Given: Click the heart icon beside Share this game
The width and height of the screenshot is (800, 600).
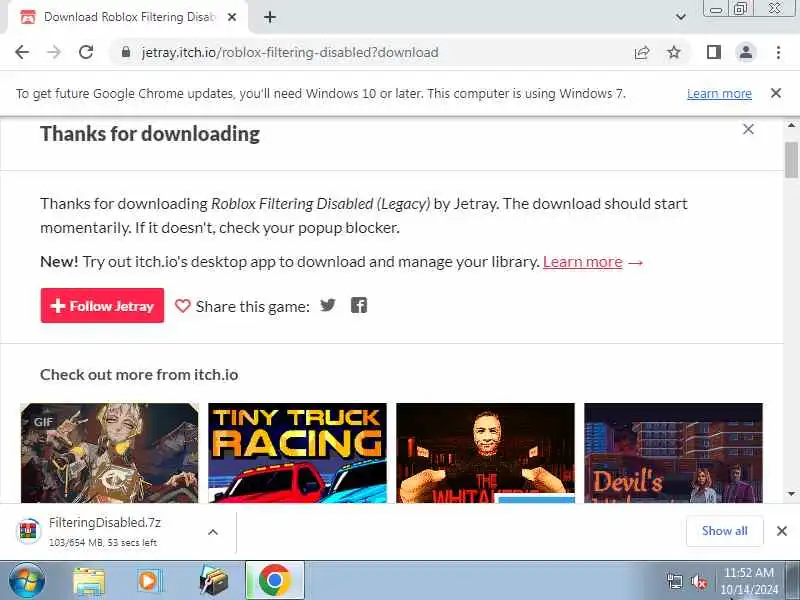Looking at the screenshot, I should [182, 306].
